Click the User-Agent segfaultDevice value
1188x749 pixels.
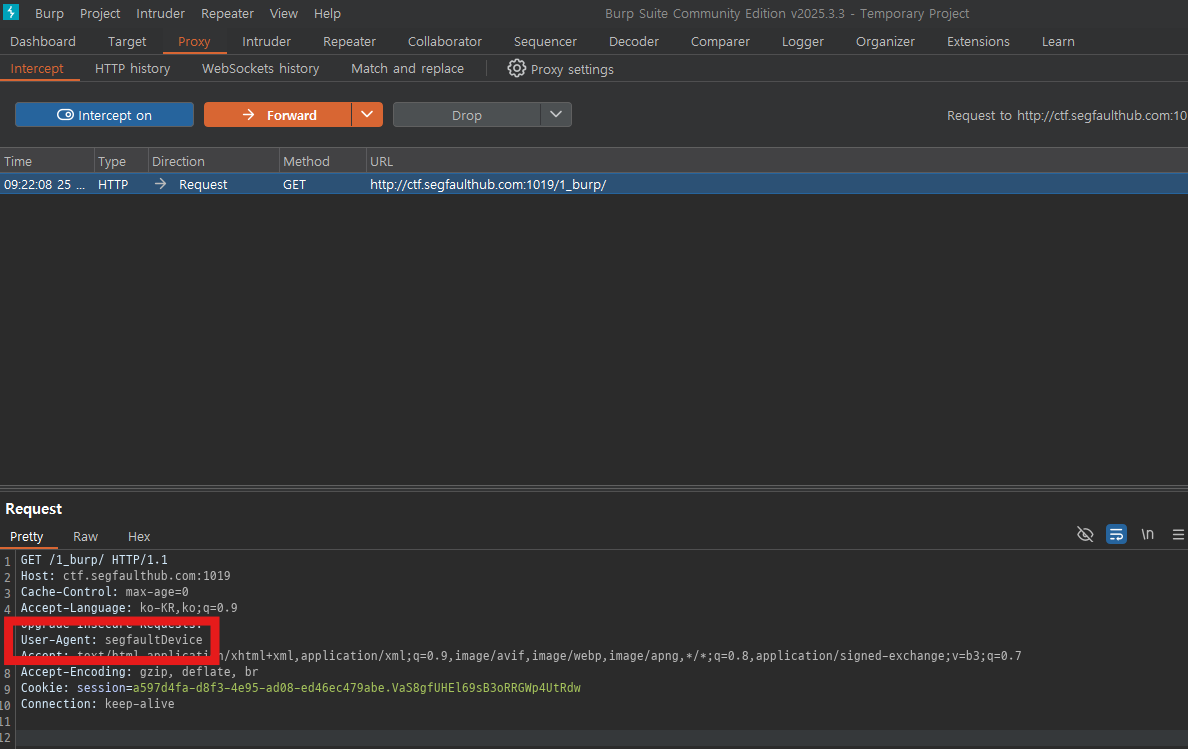click(x=154, y=639)
